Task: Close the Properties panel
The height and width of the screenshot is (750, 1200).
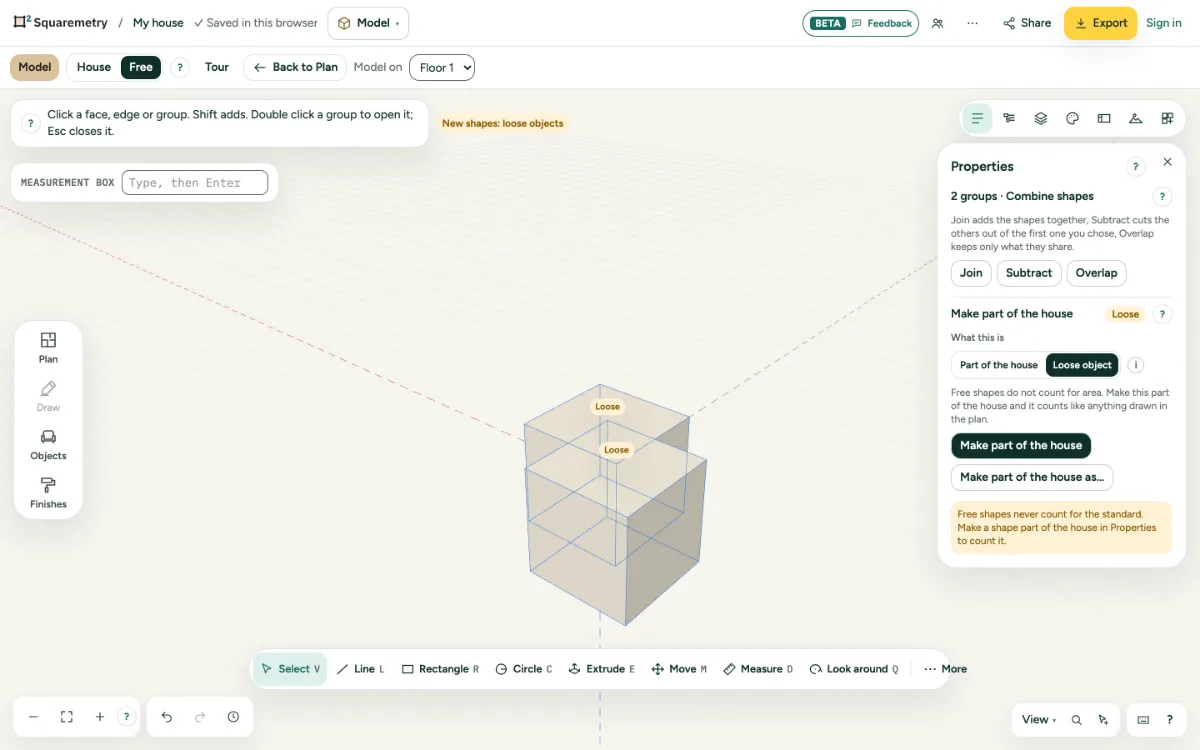Action: [1167, 162]
